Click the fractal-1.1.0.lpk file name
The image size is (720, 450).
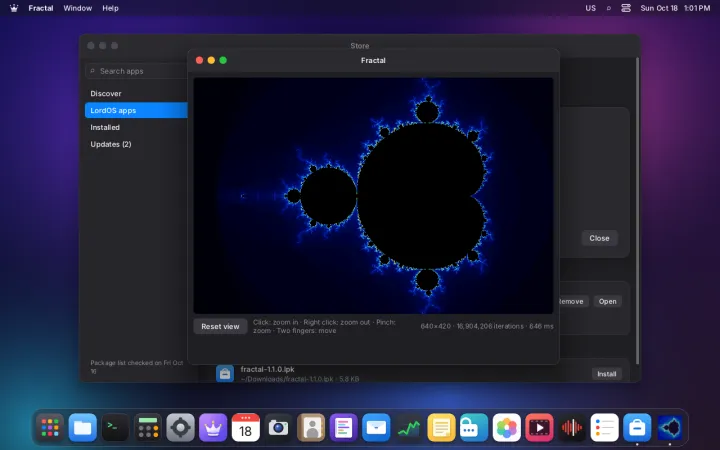click(267, 369)
